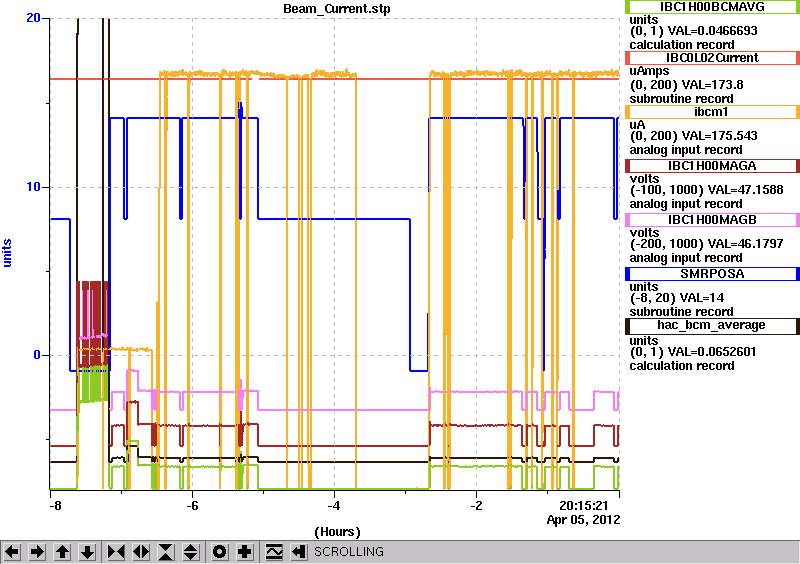This screenshot has width=800, height=564.
Task: Click the y-axis value 10
Action: pos(33,187)
